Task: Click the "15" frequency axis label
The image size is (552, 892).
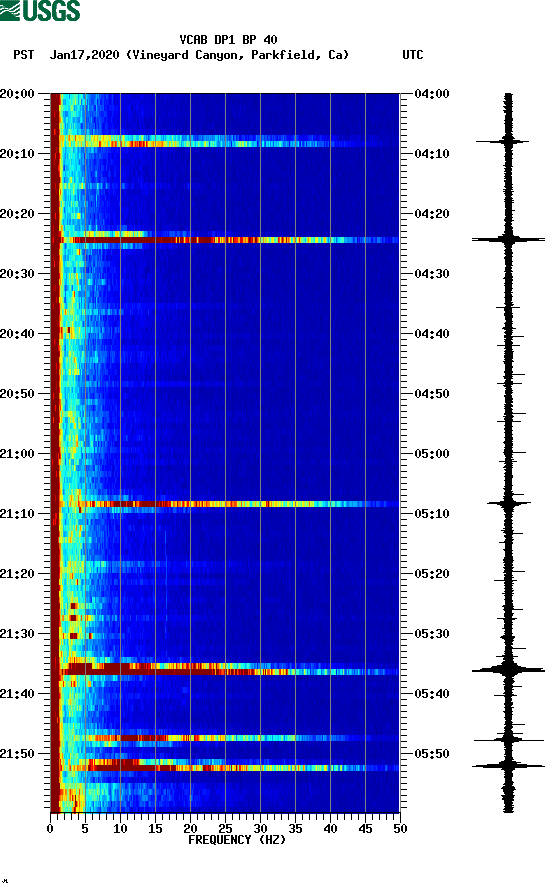Action: pos(155,829)
